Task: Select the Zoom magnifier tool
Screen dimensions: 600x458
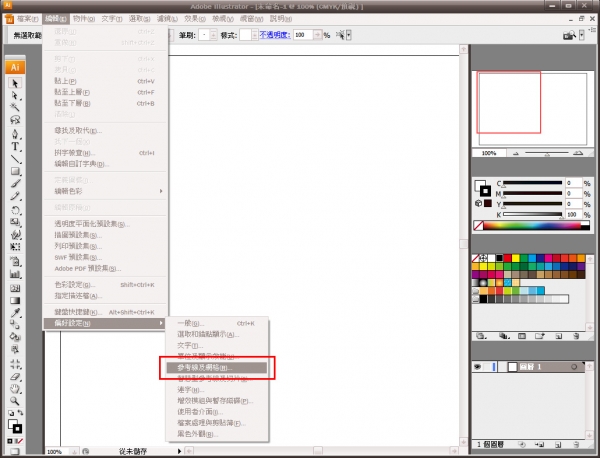Action: 15,401
